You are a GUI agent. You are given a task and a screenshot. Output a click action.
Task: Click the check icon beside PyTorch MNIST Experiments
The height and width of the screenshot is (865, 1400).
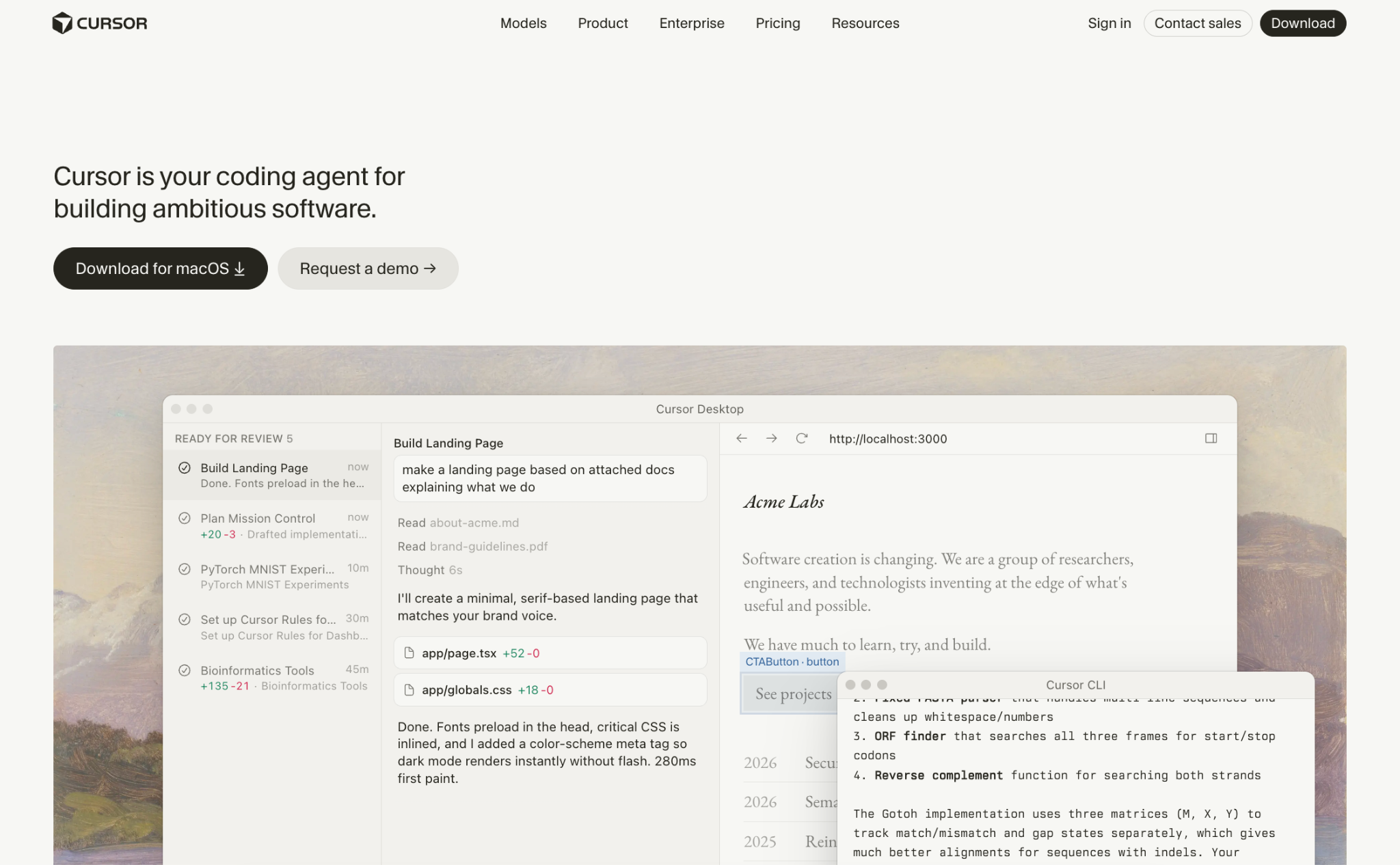tap(185, 569)
